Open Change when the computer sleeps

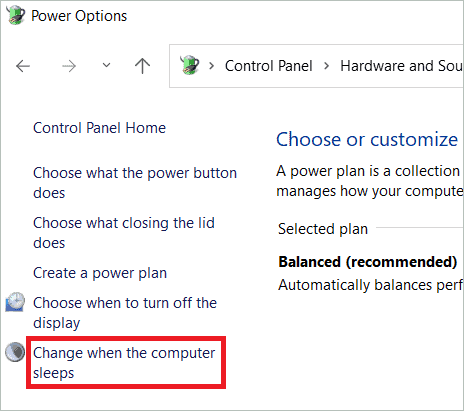tap(124, 363)
